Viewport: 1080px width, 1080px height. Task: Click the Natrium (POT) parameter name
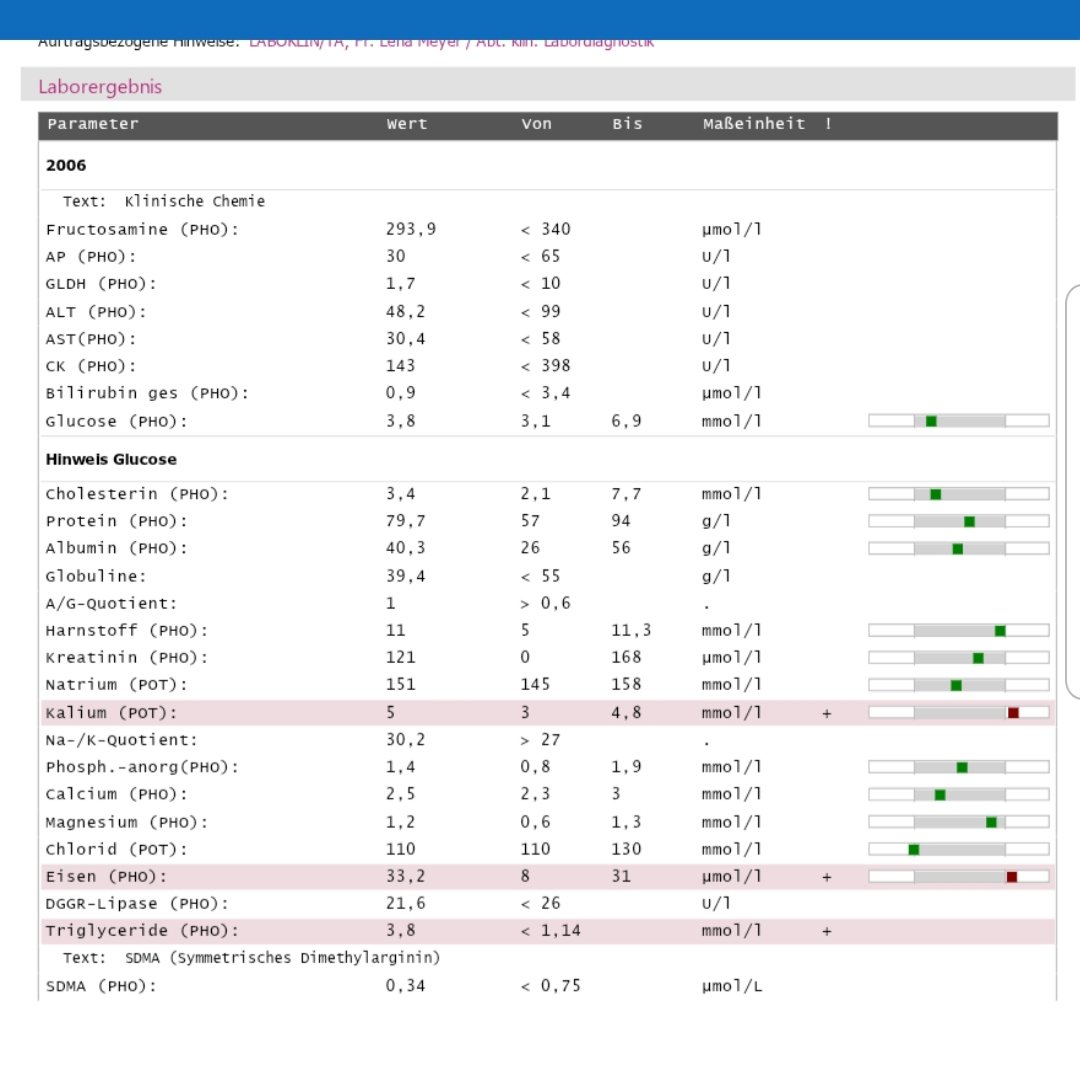116,685
